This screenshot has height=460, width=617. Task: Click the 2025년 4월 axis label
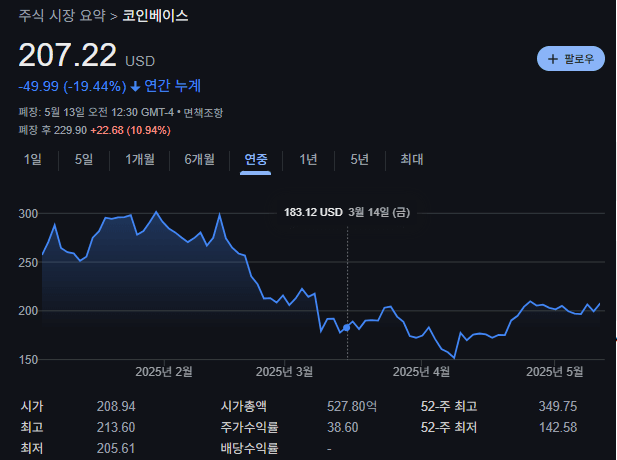coord(422,372)
